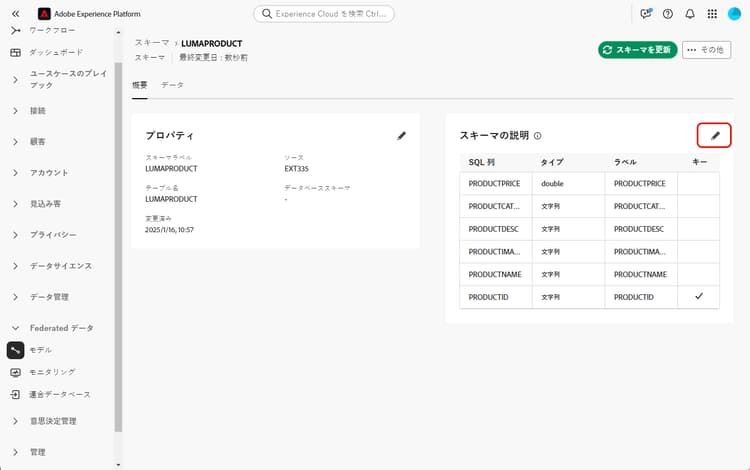Switch to the 概要 tab

click(x=140, y=85)
